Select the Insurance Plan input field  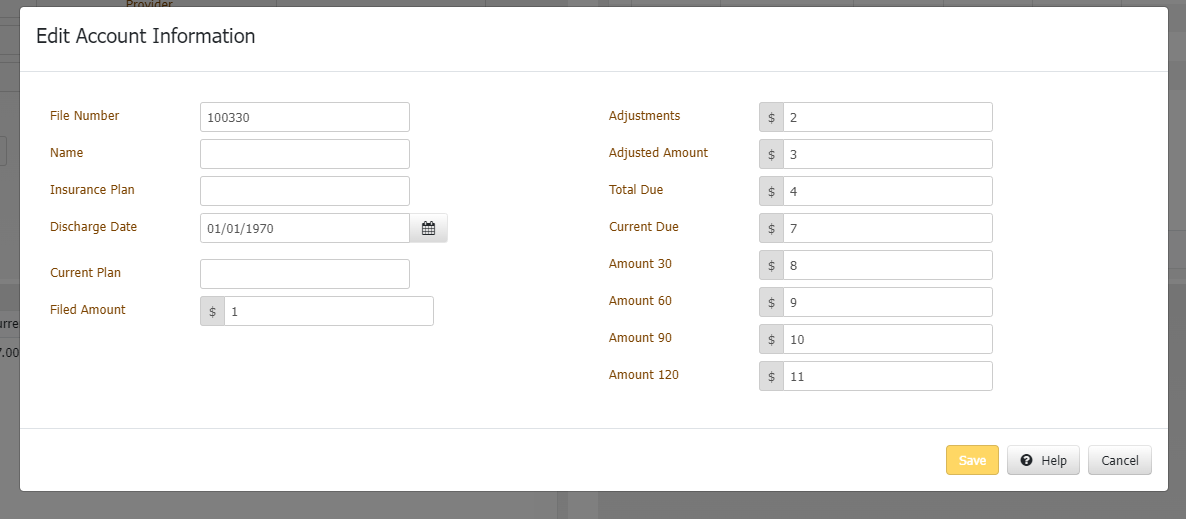pos(305,191)
